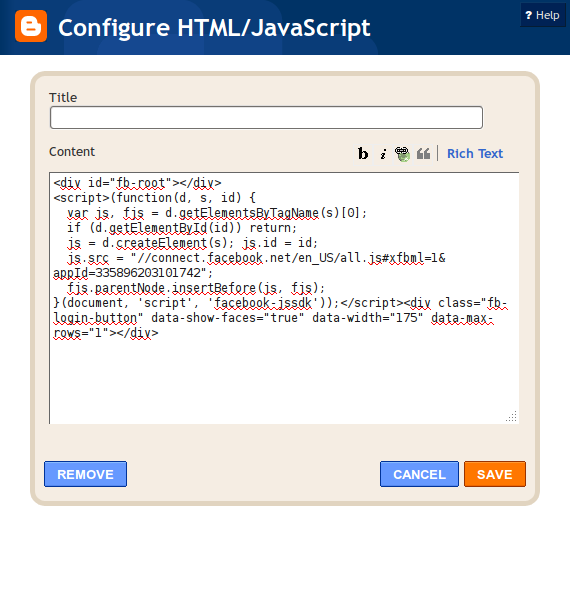Image resolution: width=570 pixels, height=600 pixels.
Task: Grab the textarea resize handle corner
Action: [x=512, y=416]
